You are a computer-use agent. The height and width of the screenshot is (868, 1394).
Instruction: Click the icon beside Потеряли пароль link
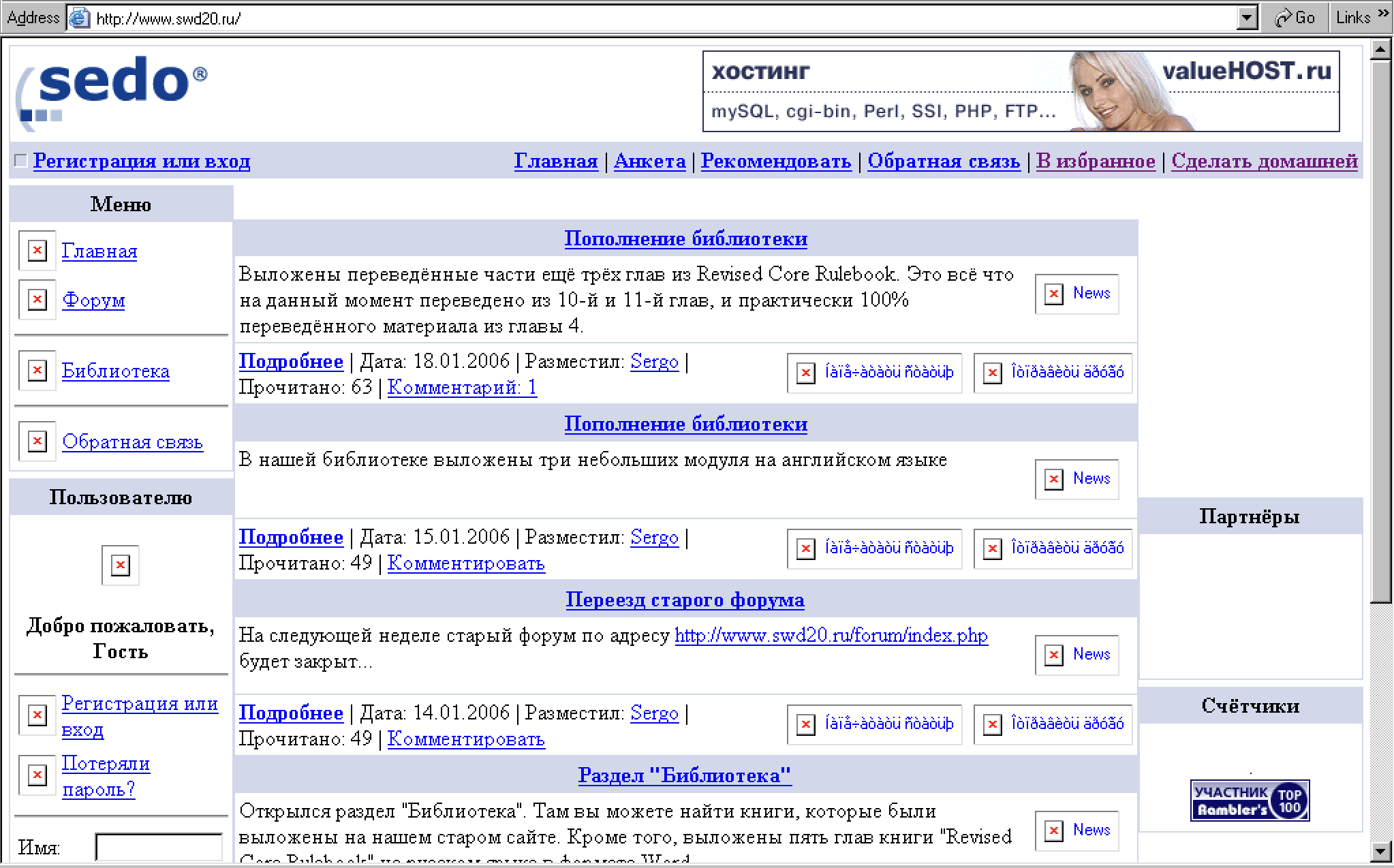coord(36,775)
